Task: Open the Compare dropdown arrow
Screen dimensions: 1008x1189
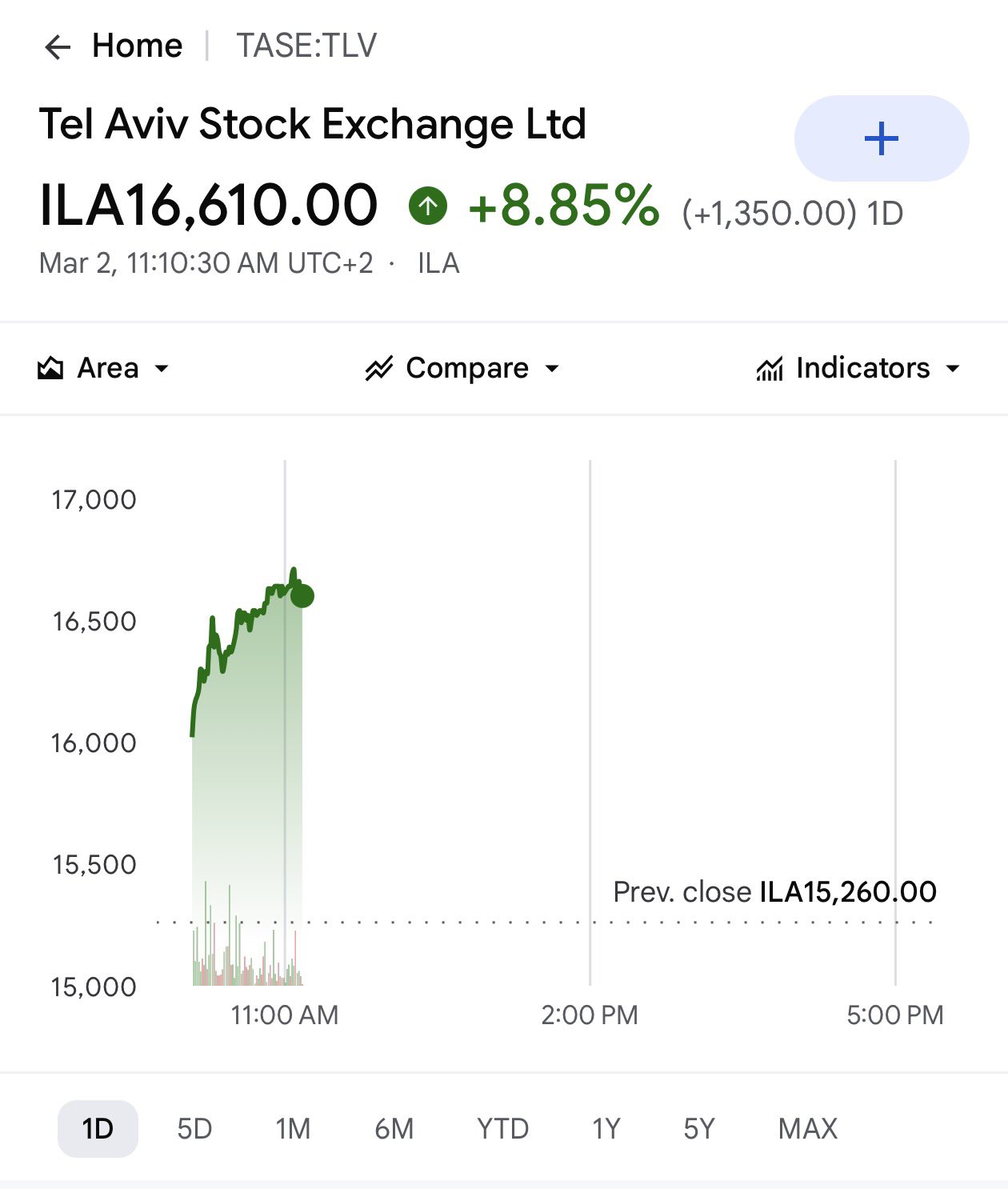Action: 552,369
